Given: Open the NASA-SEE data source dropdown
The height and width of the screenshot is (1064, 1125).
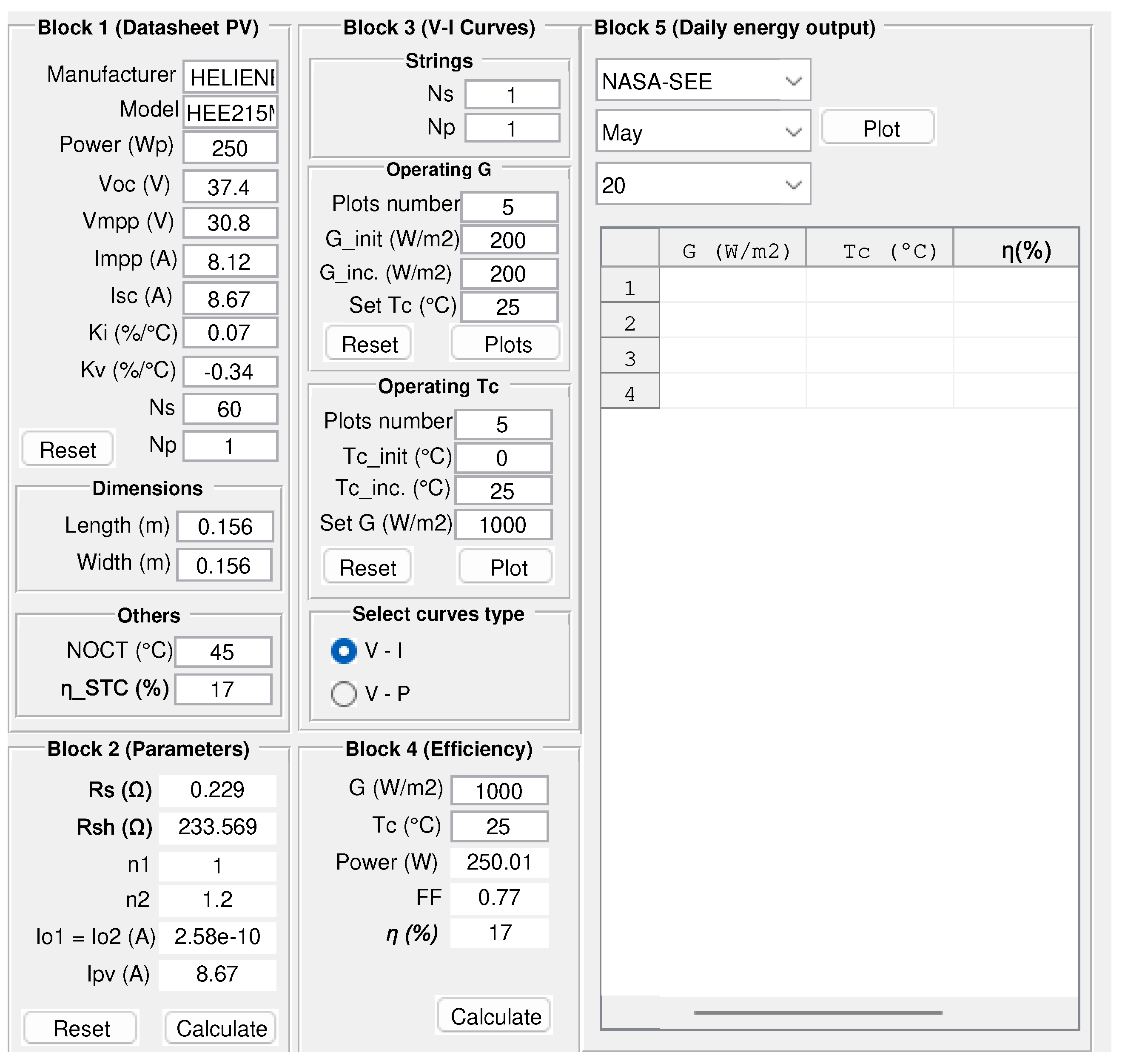Looking at the screenshot, I should [x=703, y=81].
